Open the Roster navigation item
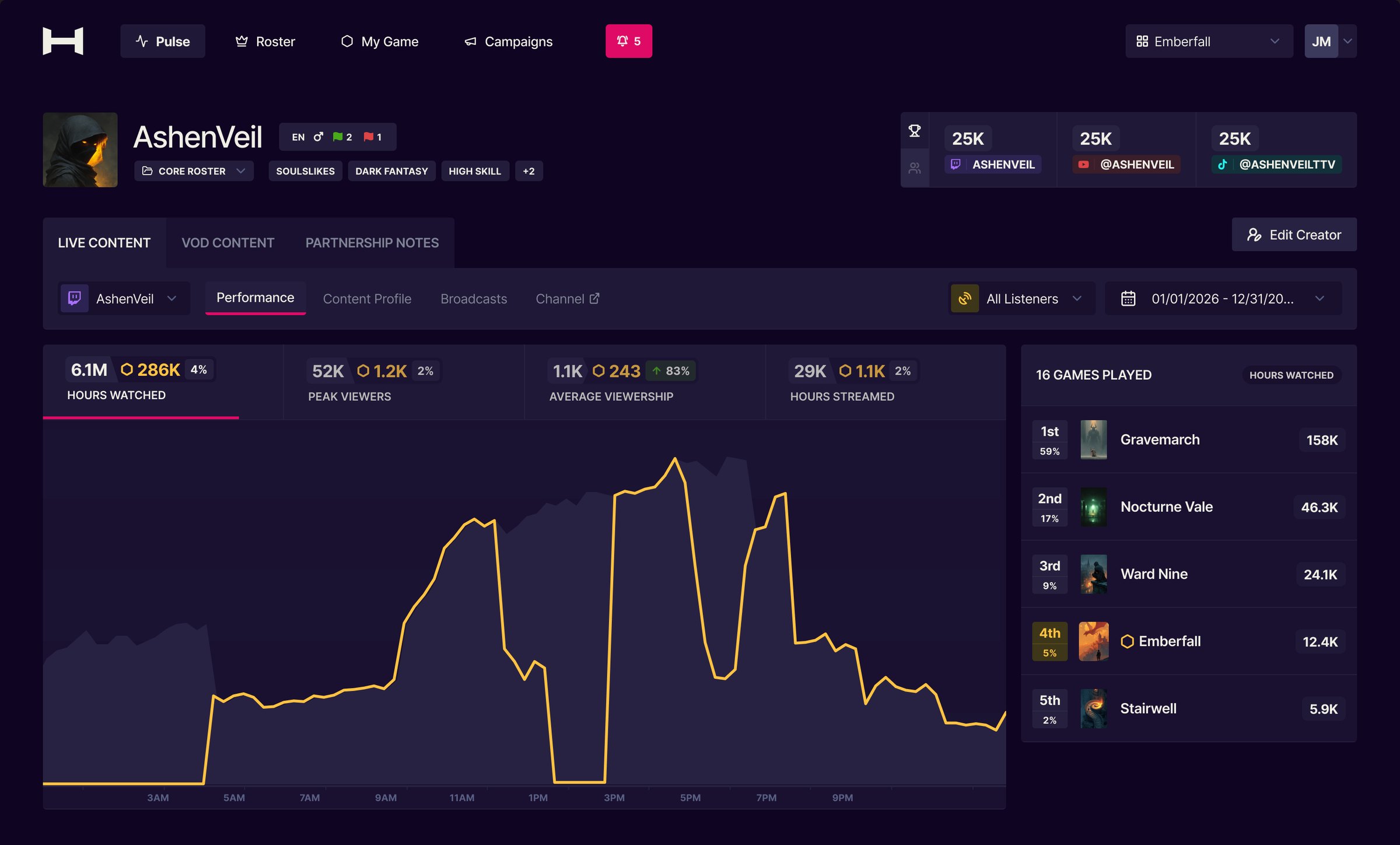 265,41
